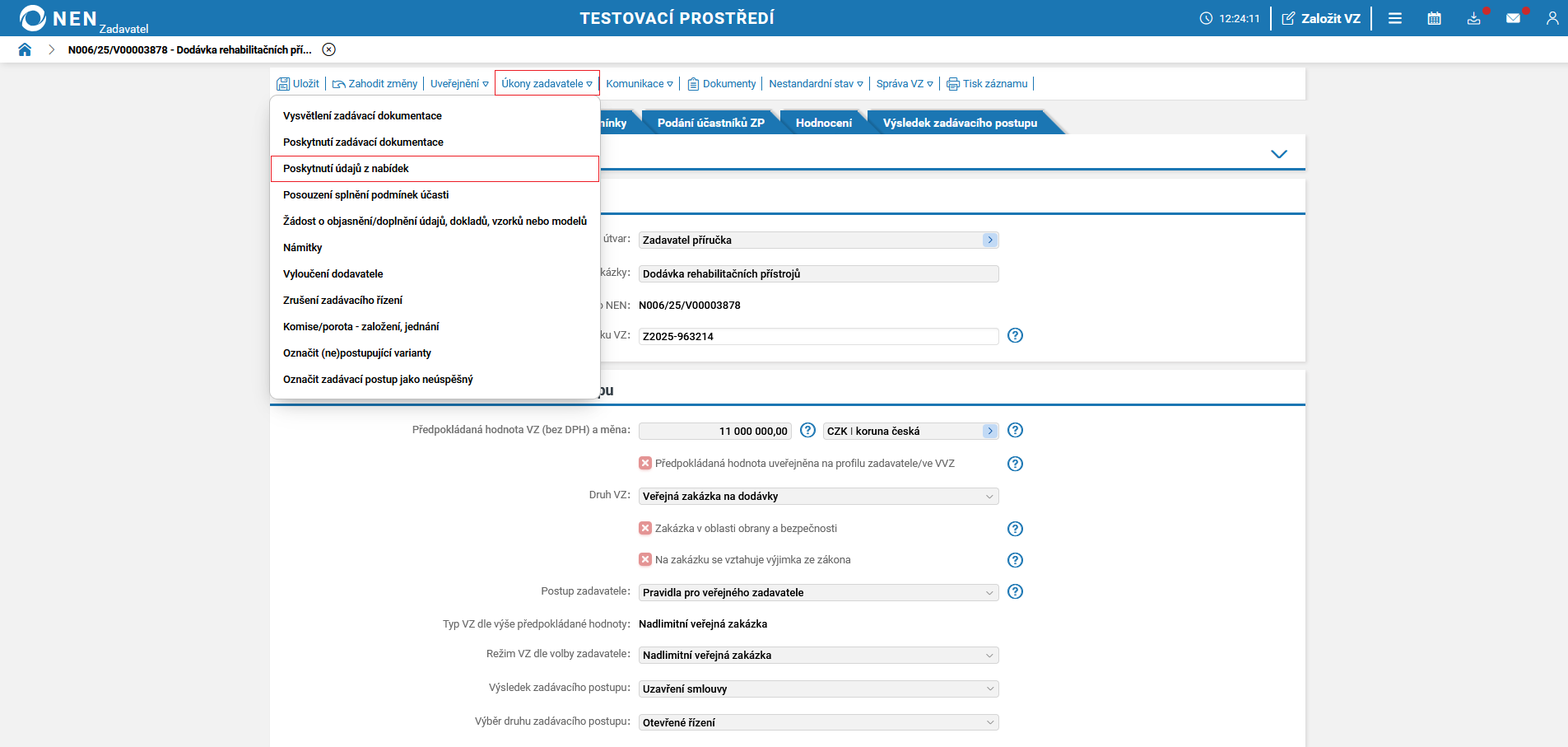Close the N006/25/V00003878 breadcrumb tab

[x=329, y=49]
